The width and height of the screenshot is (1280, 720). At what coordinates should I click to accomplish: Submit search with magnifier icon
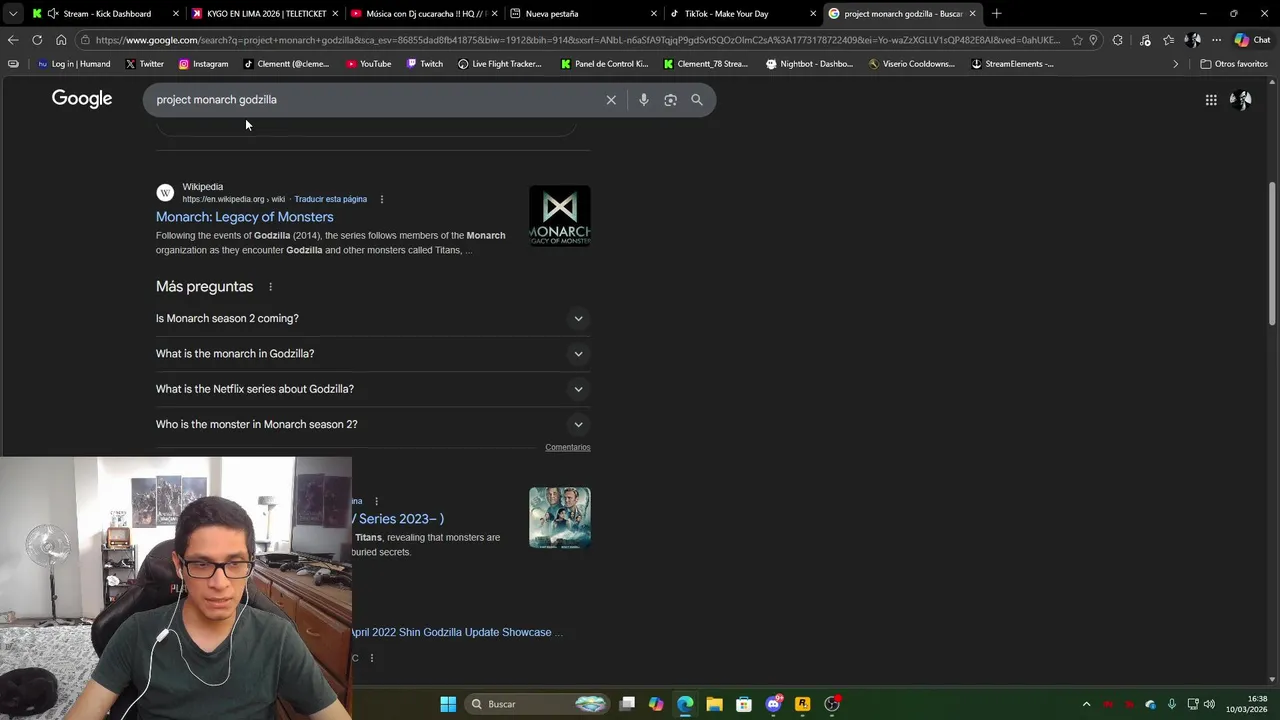[x=697, y=100]
